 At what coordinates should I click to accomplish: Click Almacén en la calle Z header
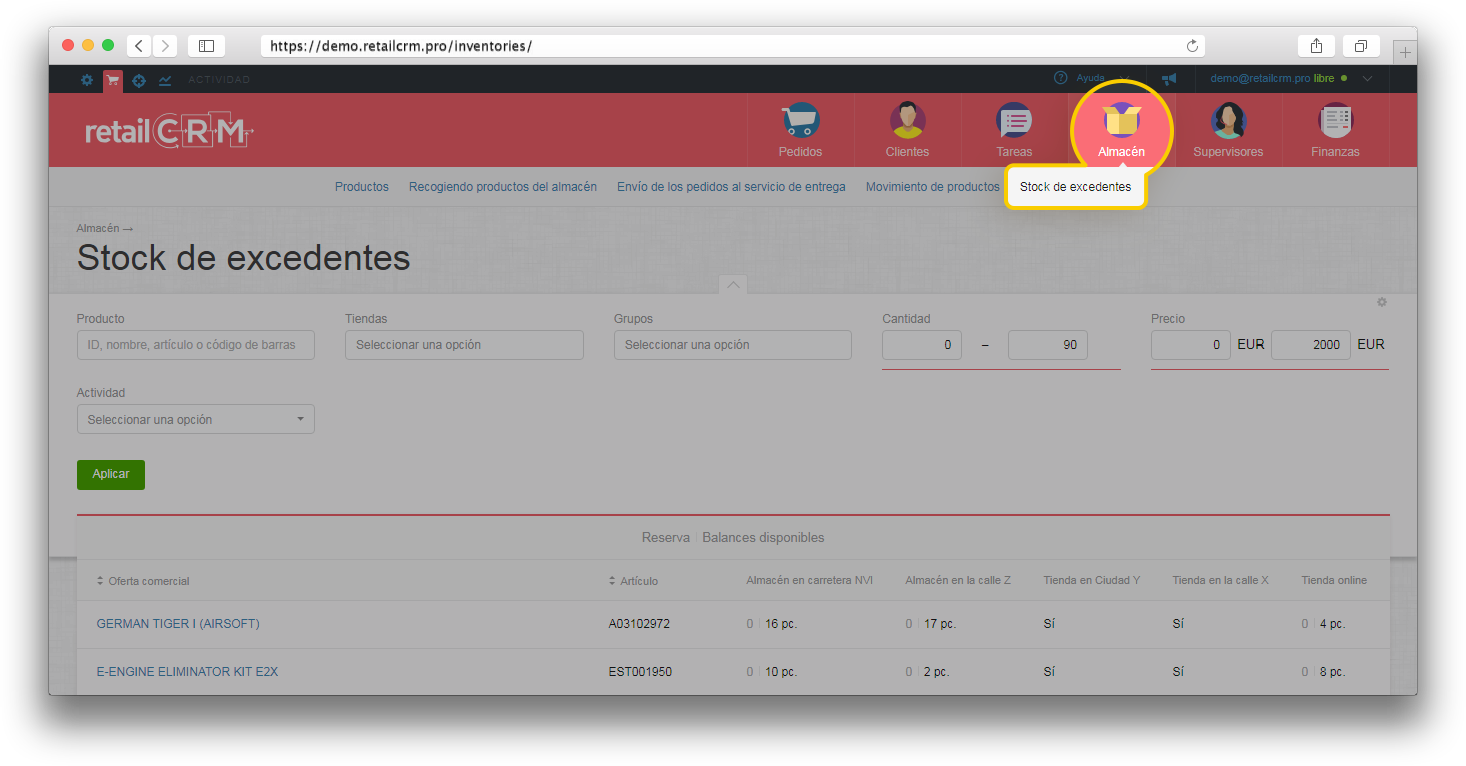coord(958,580)
